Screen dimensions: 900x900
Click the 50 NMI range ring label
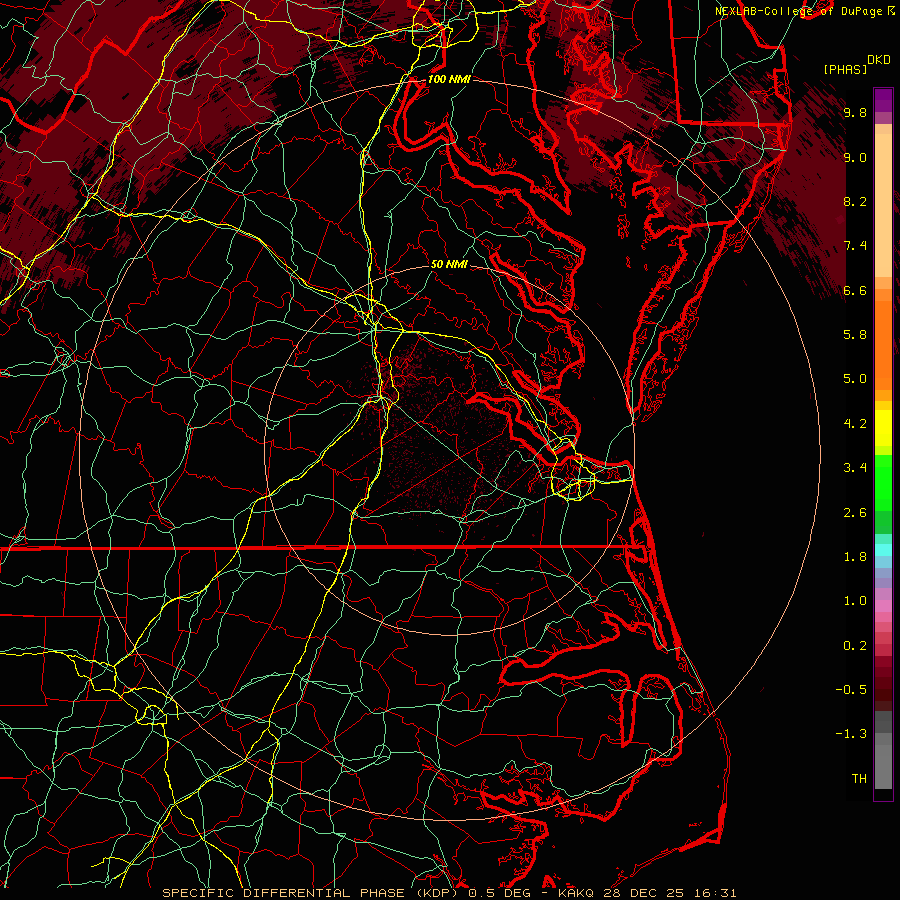[449, 264]
